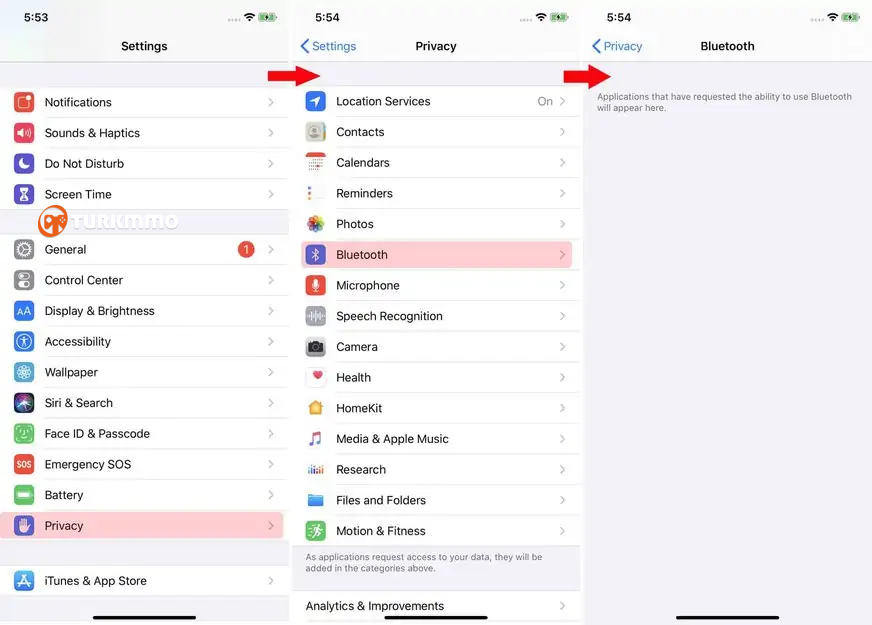Tap the HomeKit house icon
Image resolution: width=872 pixels, height=625 pixels.
tap(315, 408)
